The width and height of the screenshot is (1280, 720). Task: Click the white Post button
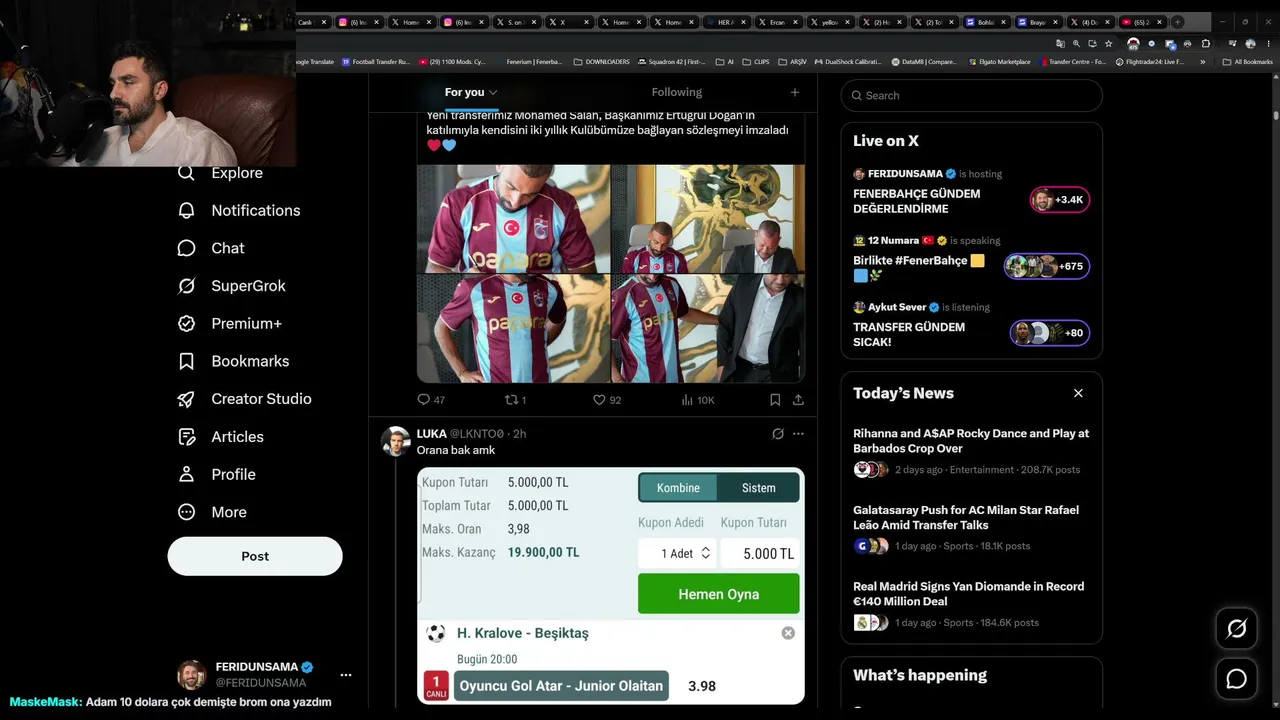click(255, 556)
